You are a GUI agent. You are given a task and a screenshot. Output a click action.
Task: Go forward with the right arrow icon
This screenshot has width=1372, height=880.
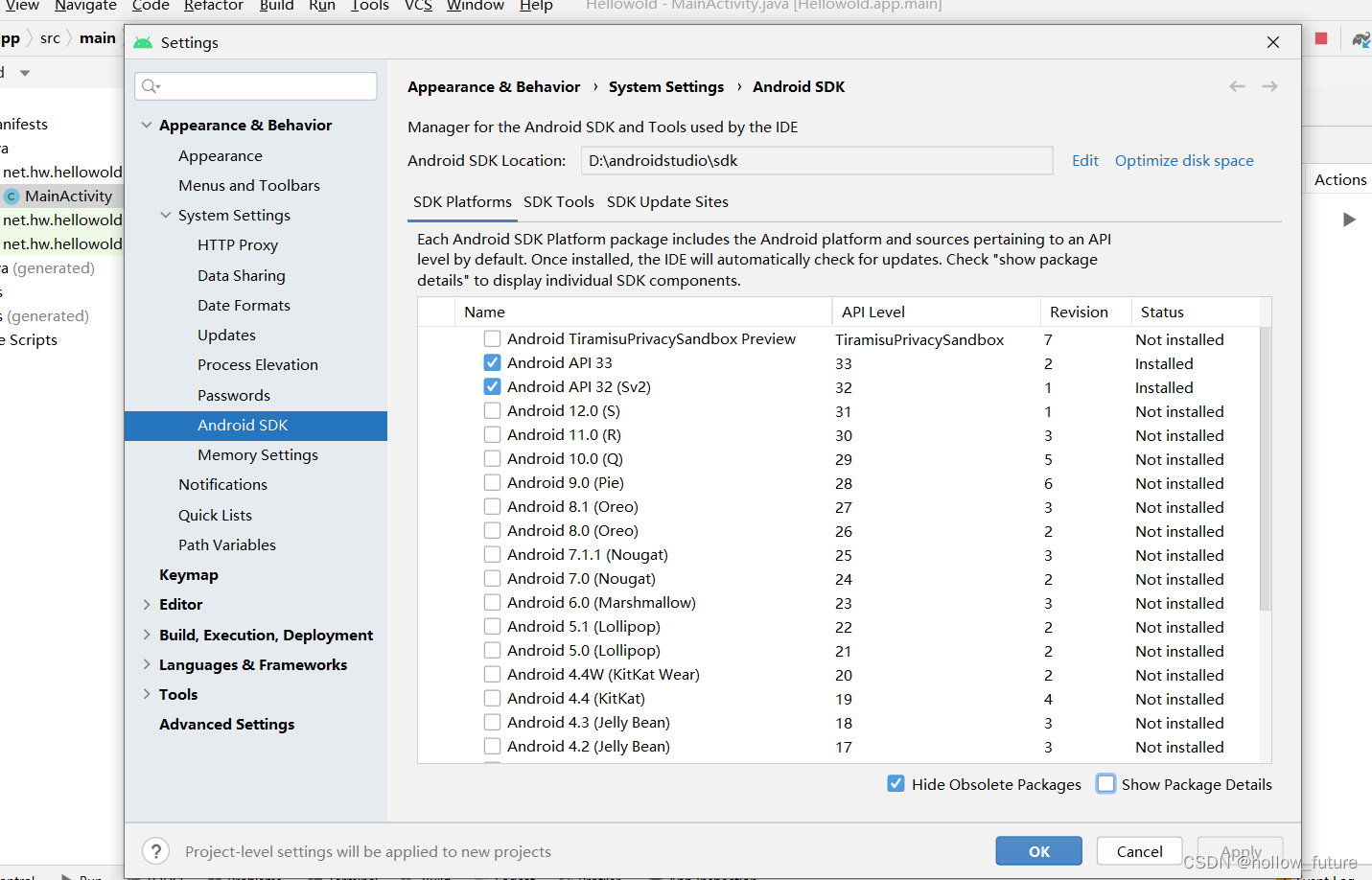click(x=1269, y=86)
